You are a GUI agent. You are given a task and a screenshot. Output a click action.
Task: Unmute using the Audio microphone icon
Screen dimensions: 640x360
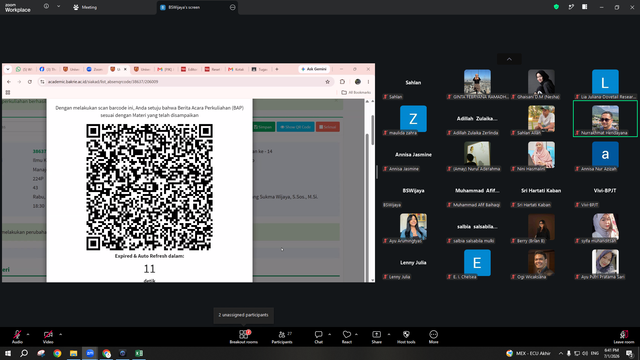pos(17,334)
